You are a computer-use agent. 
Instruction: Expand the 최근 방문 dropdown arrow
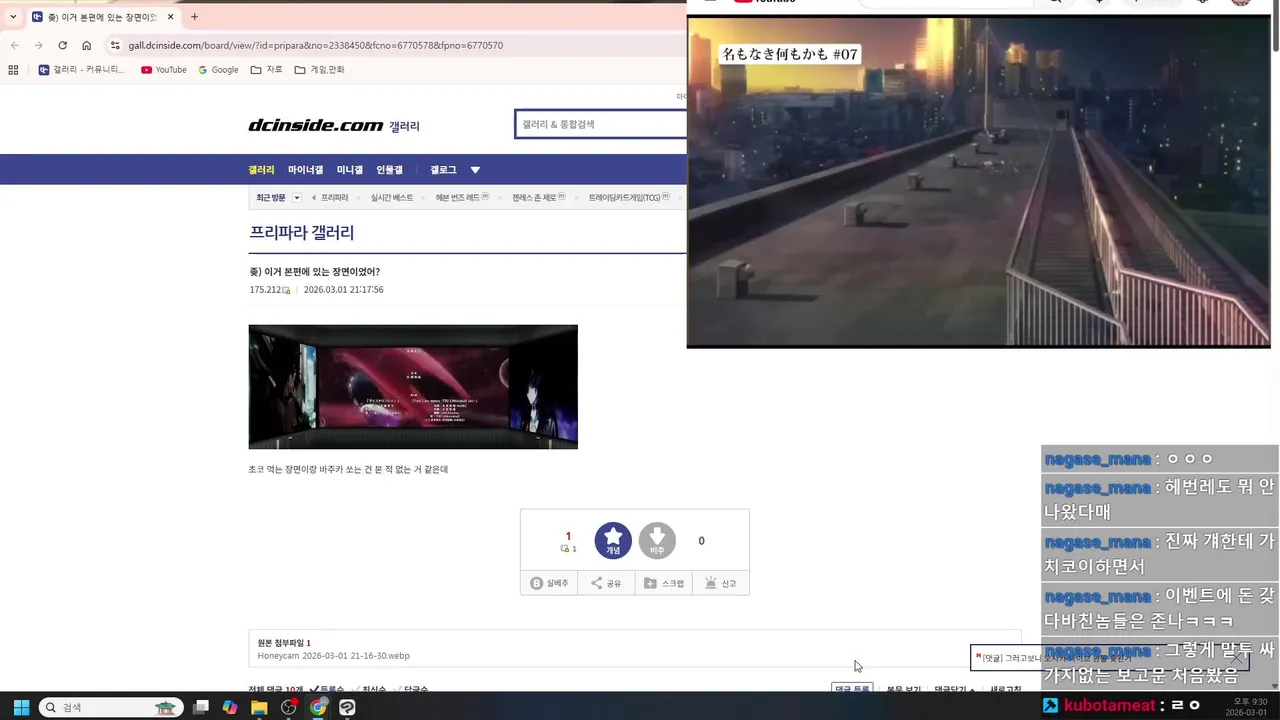297,198
